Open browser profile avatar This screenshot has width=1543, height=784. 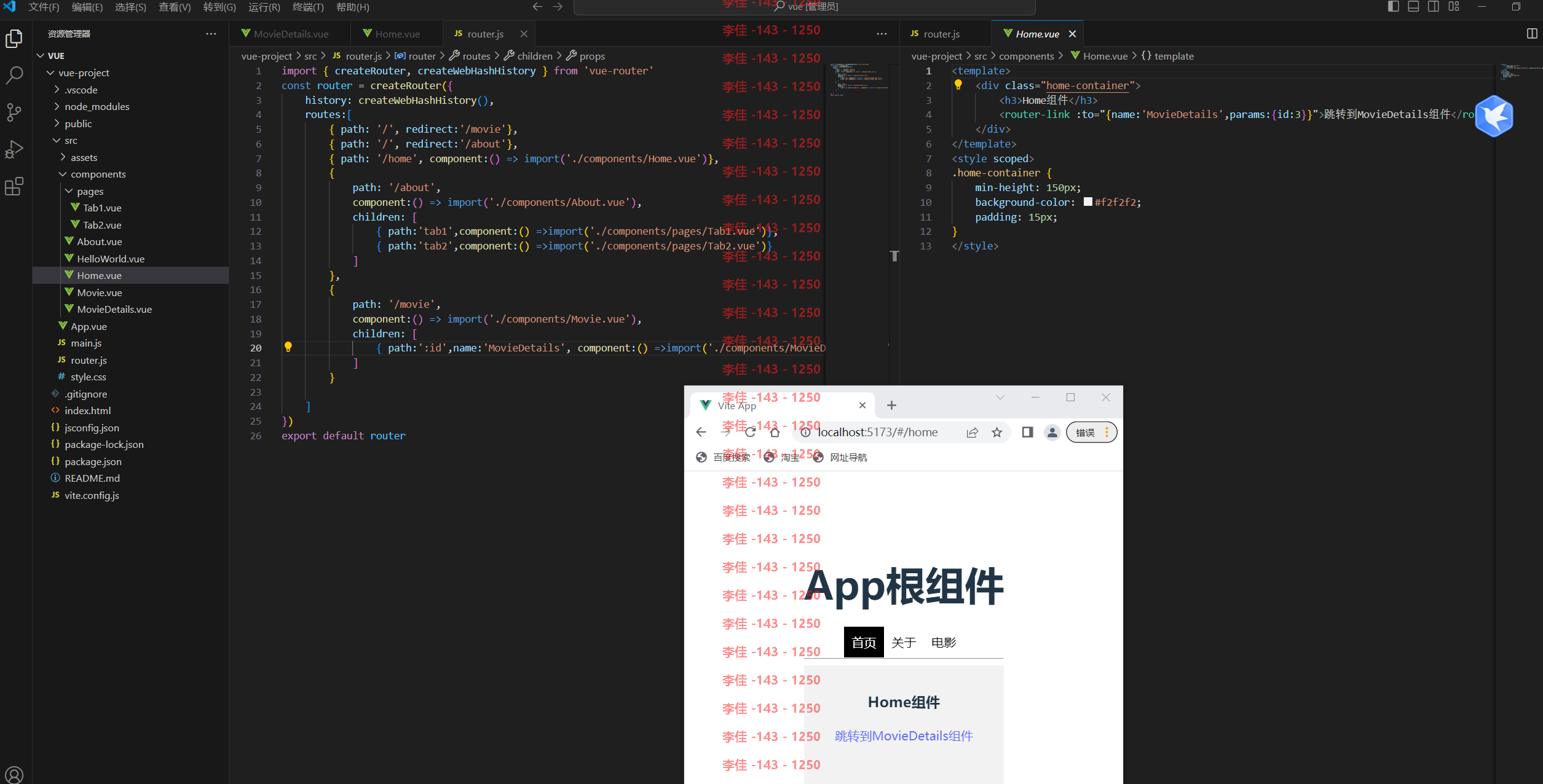click(1052, 433)
